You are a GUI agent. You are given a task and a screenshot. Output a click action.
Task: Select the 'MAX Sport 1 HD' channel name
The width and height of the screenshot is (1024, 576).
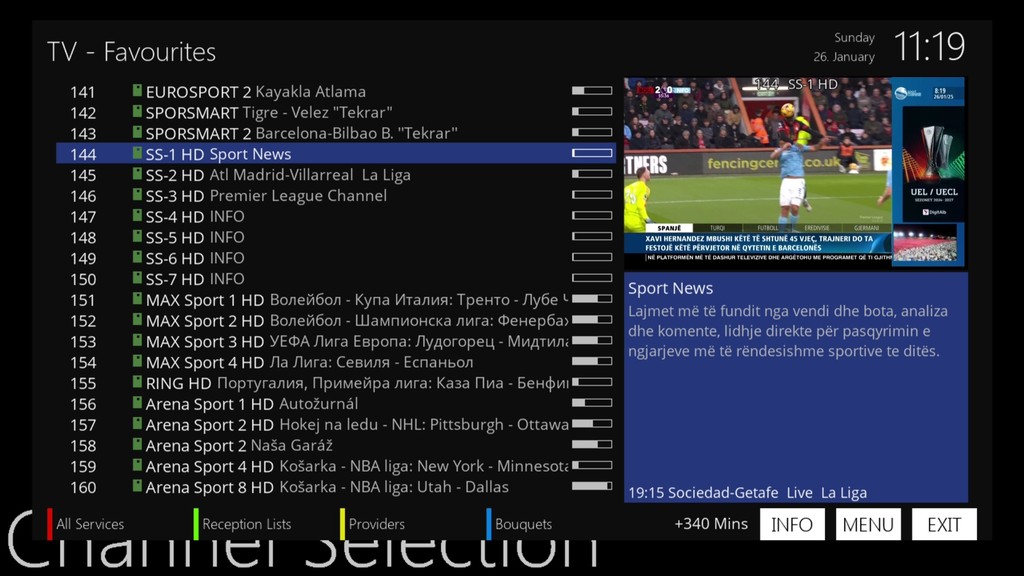pyautogui.click(x=204, y=300)
